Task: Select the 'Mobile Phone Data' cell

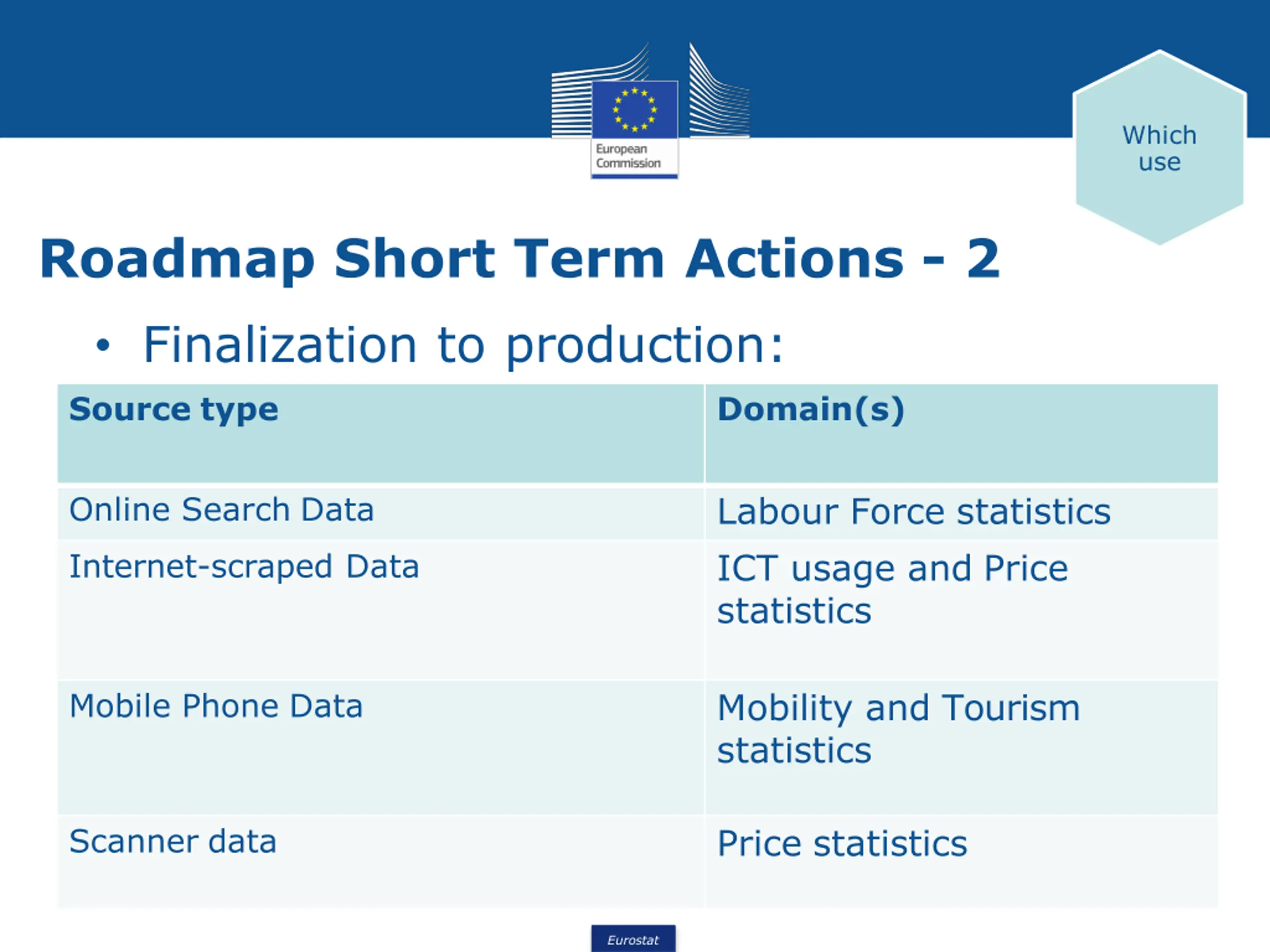Action: (381, 748)
